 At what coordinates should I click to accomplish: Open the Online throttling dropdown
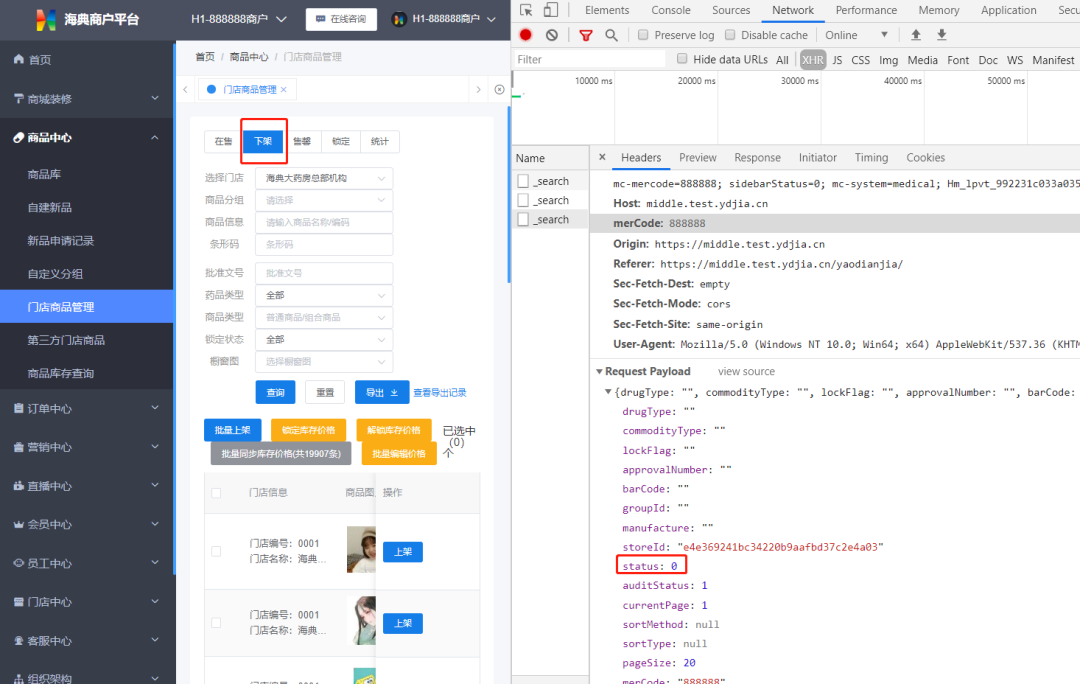(856, 35)
